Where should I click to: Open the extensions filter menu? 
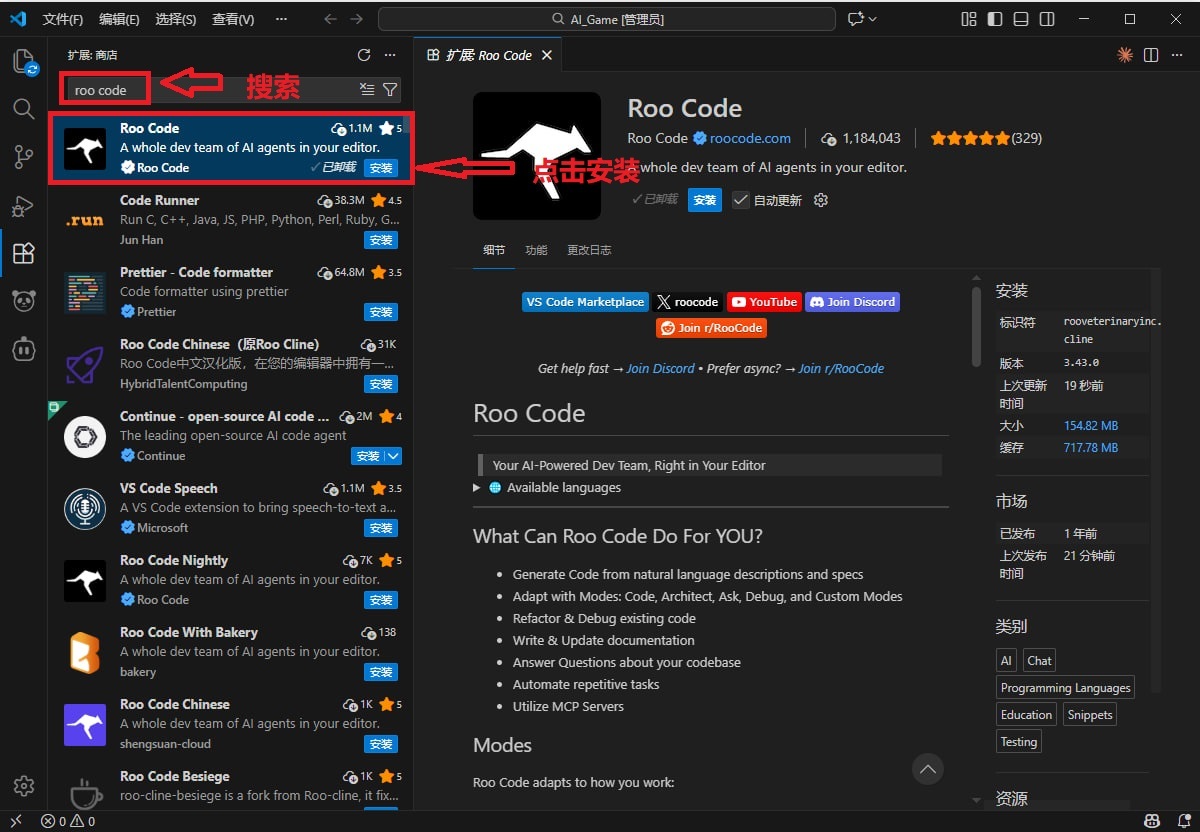[x=390, y=90]
